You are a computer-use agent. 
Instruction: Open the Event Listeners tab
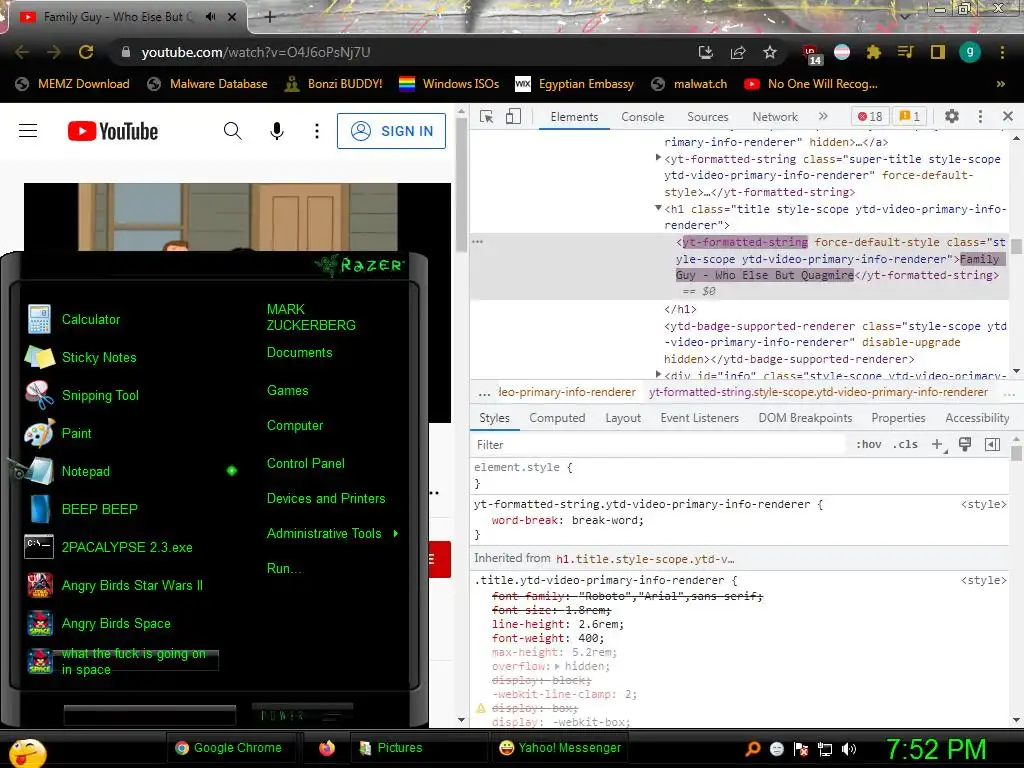click(699, 418)
